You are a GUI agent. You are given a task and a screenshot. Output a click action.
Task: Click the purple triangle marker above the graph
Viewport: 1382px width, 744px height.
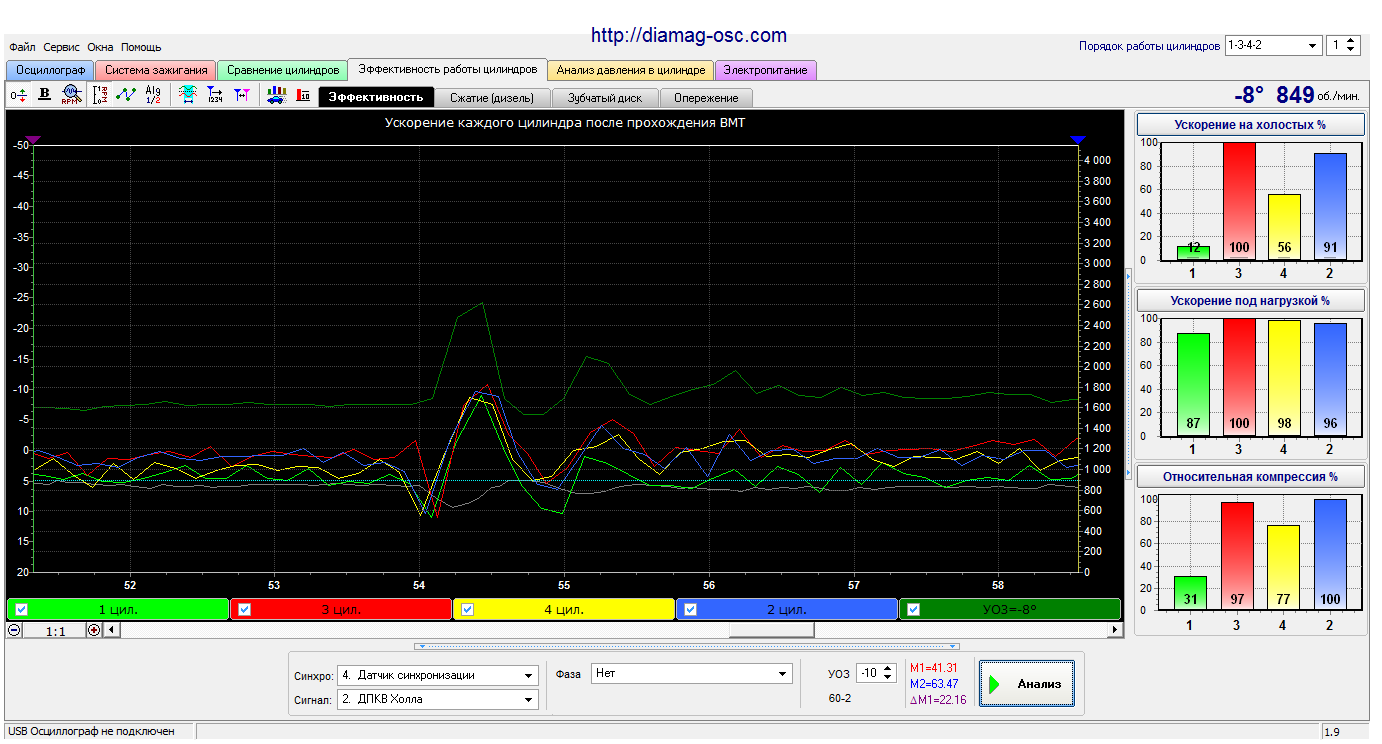32,140
